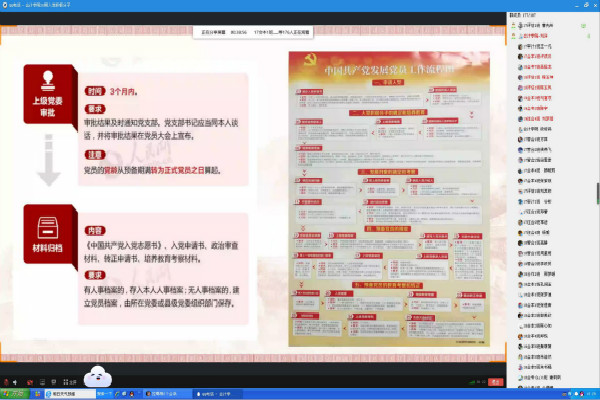Click the QQ penguin icon in system tray
Screen dimensions: 600x400
(x=582, y=394)
